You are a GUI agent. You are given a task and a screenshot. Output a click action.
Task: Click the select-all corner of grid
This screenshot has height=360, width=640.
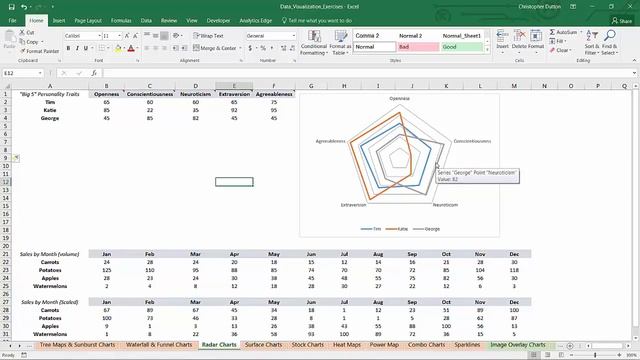pos(7,86)
